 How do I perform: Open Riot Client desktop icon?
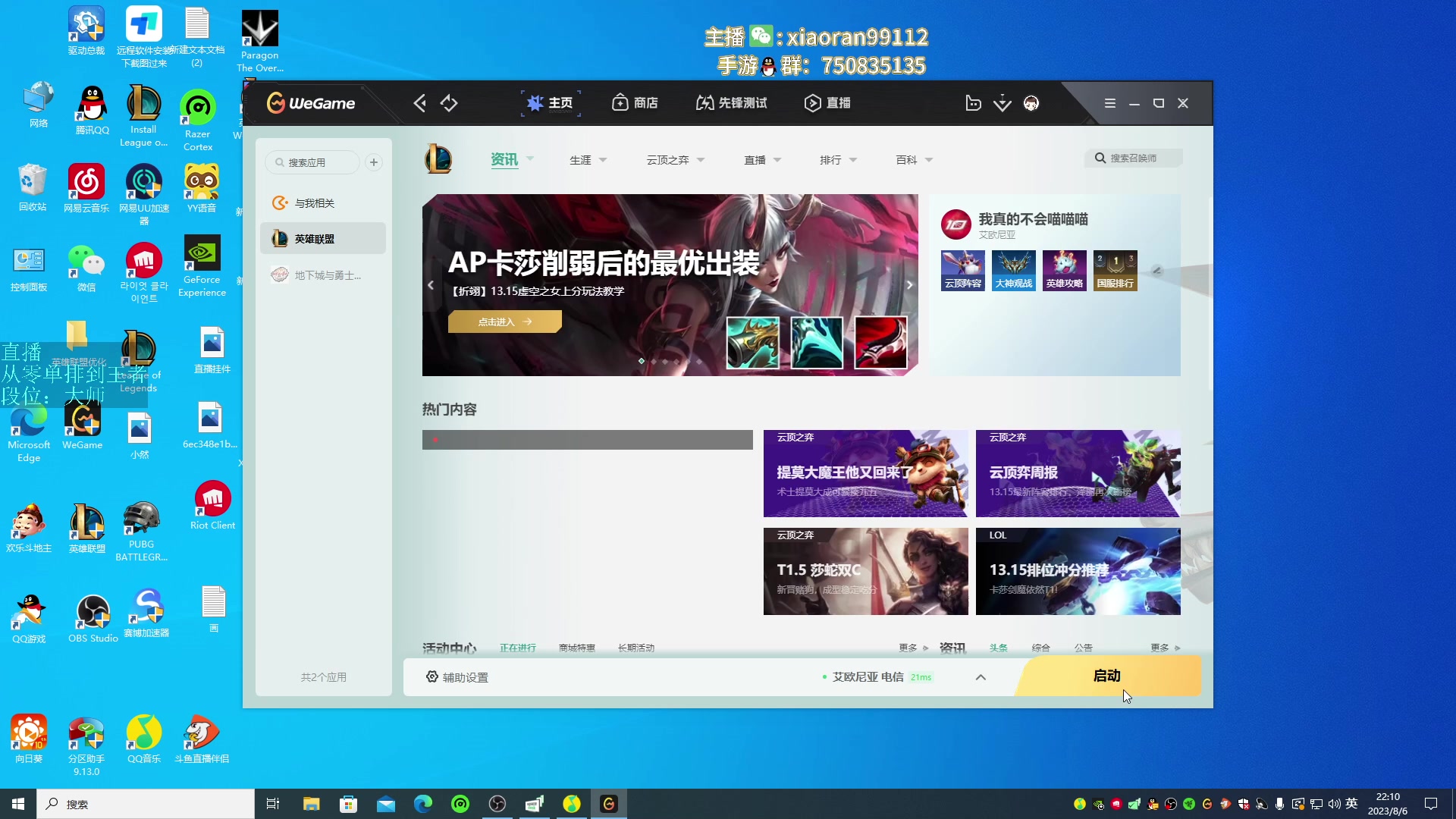(212, 505)
